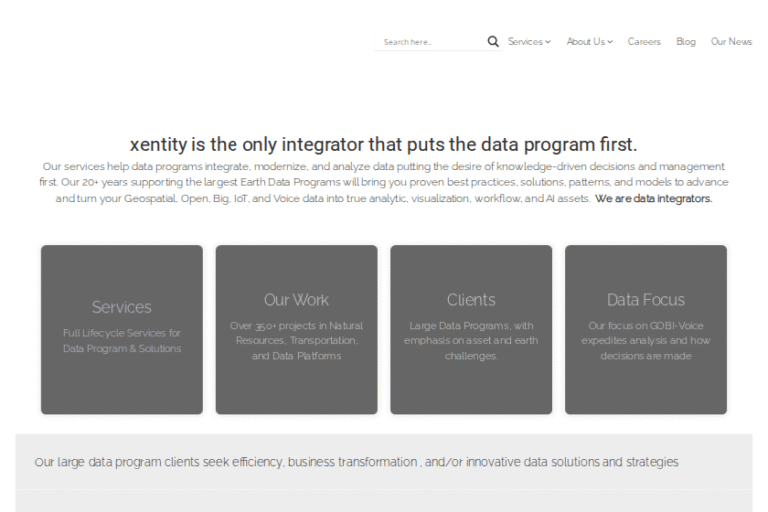
Task: Click 'Large Data Programs' card description
Action: pyautogui.click(x=471, y=340)
